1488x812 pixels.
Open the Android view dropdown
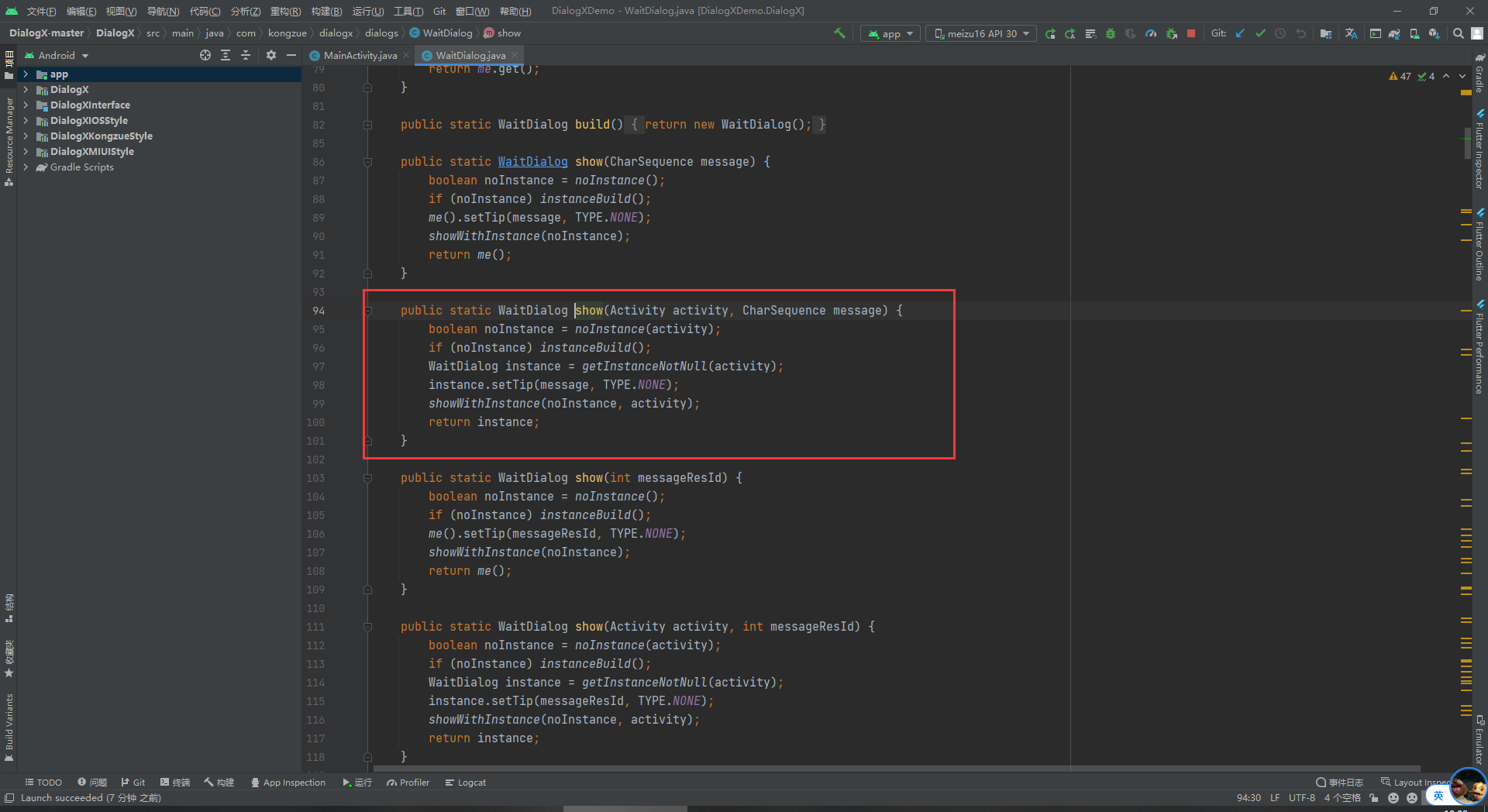[x=57, y=55]
